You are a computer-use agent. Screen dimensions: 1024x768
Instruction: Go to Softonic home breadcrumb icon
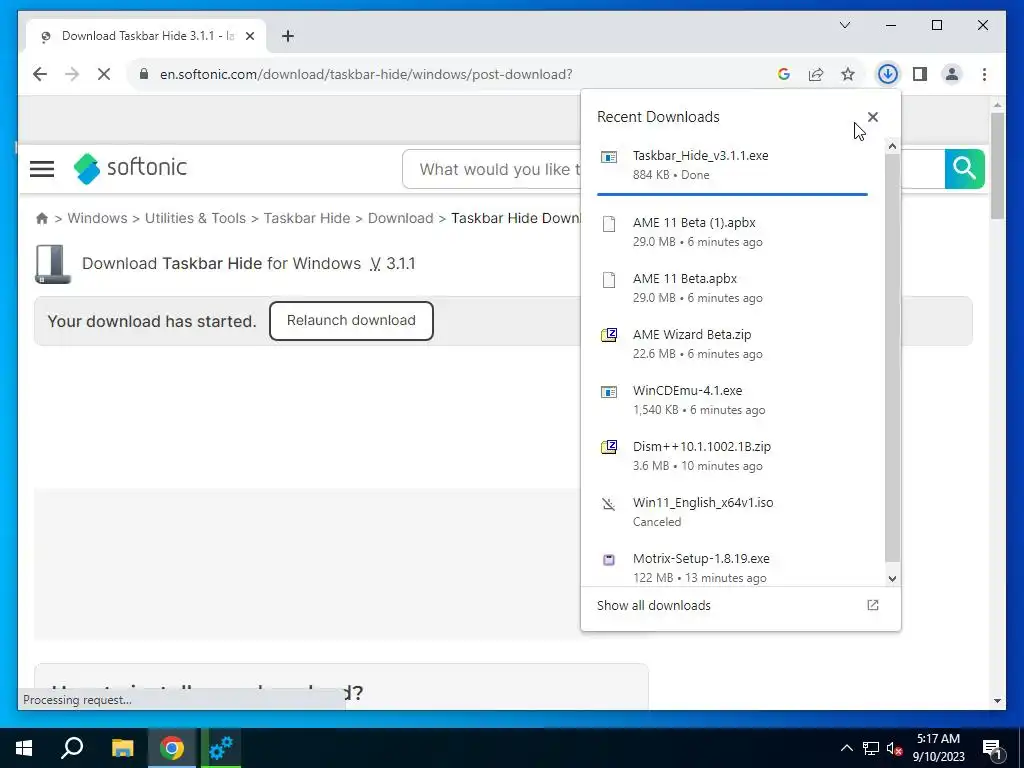tap(42, 218)
